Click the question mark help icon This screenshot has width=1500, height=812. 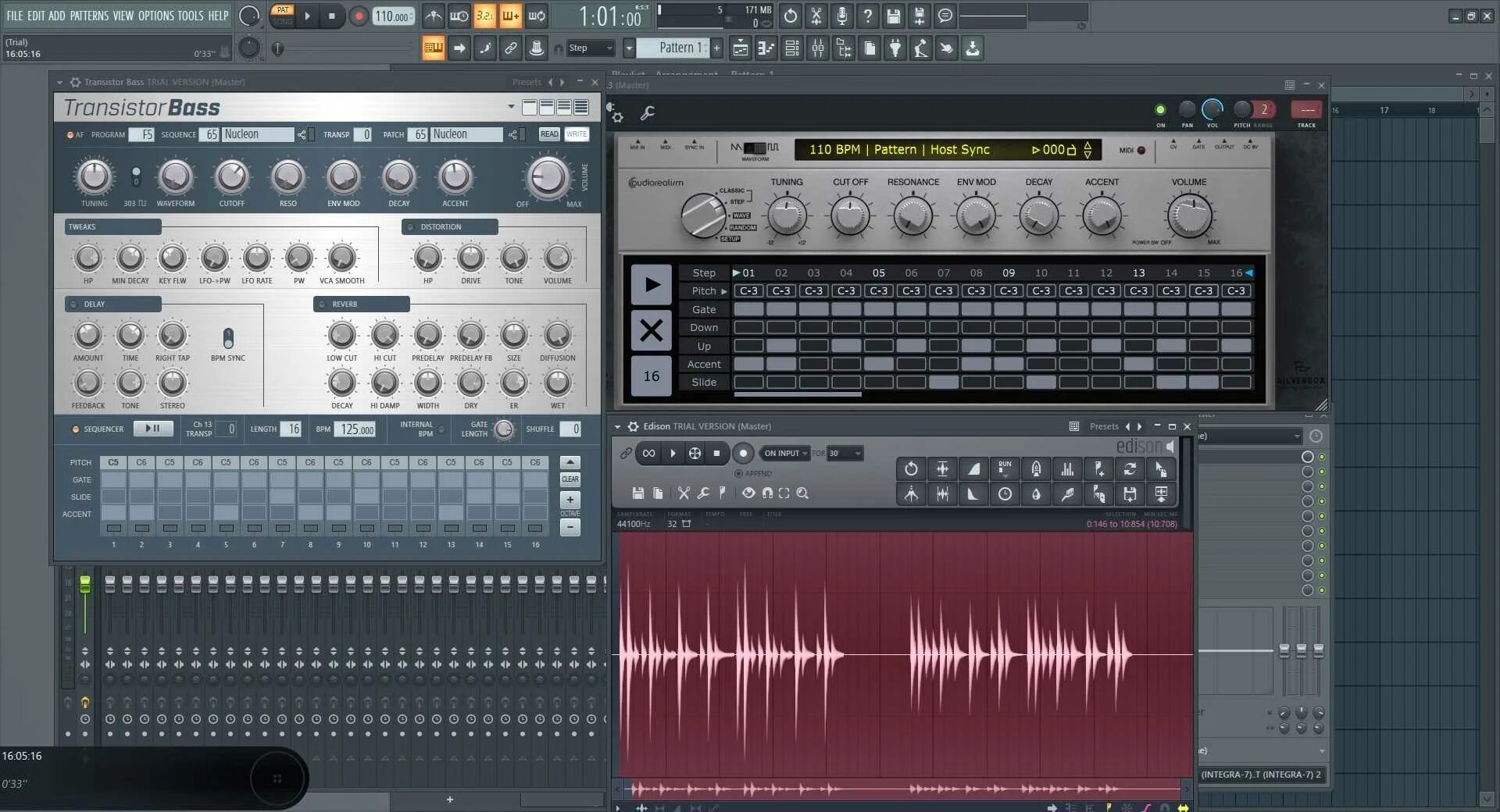(868, 16)
